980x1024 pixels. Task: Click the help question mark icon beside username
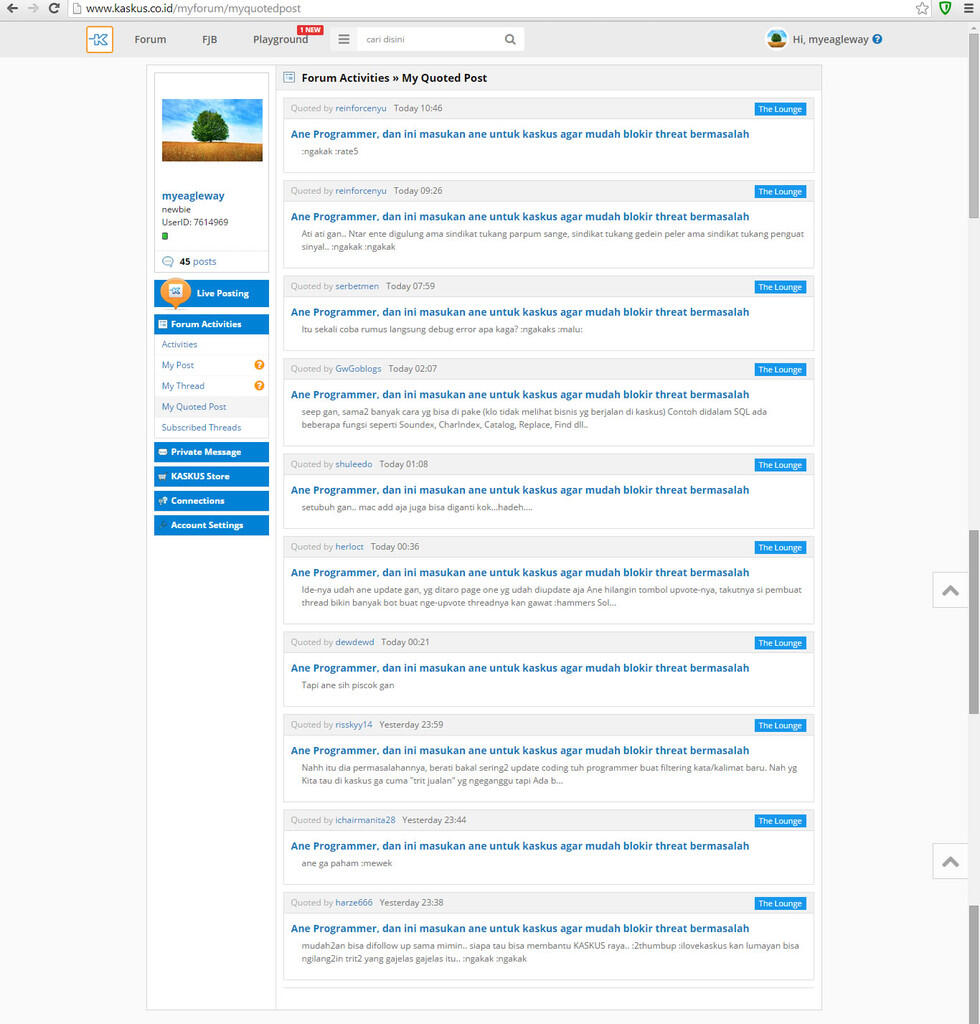(877, 39)
